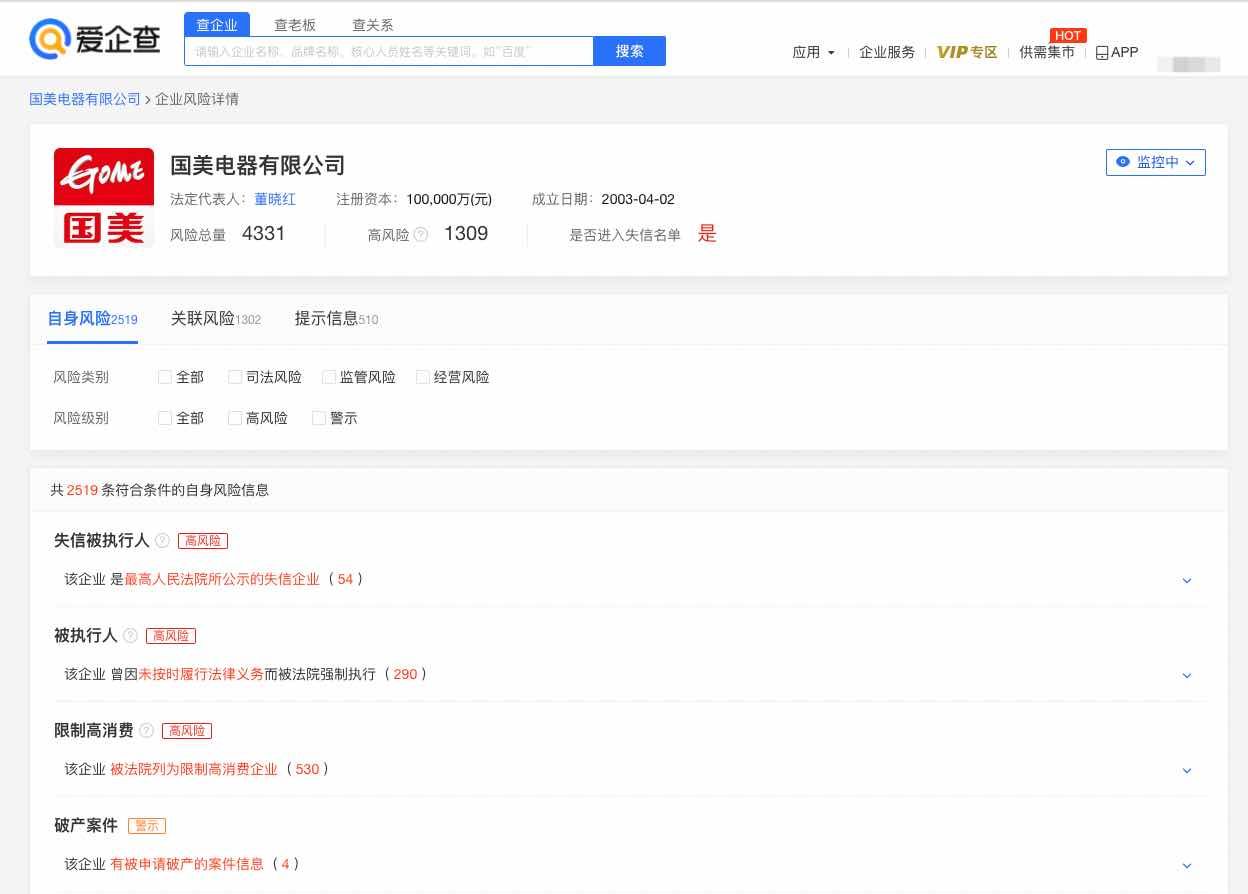Click the help icon next to 失信被执行人
The height and width of the screenshot is (894, 1248).
(x=162, y=541)
